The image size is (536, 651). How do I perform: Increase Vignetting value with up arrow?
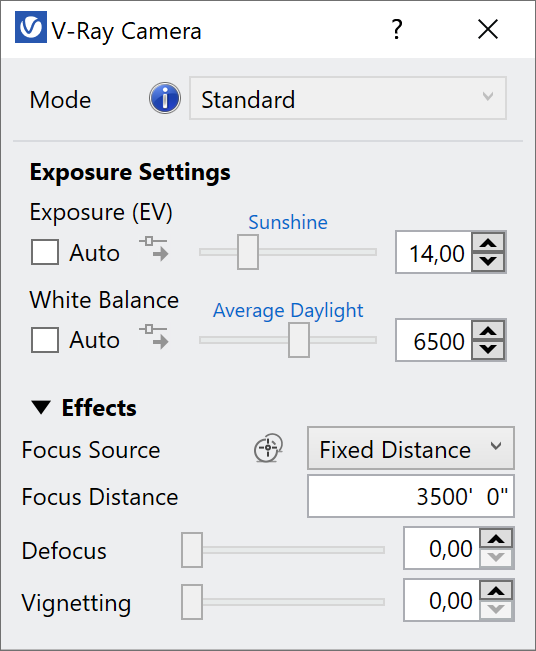point(497,591)
